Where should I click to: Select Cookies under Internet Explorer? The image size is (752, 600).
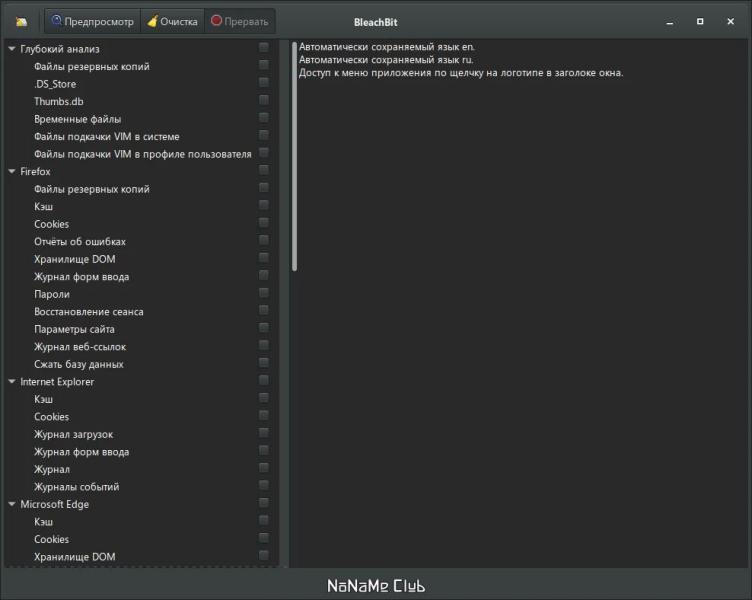(51, 417)
